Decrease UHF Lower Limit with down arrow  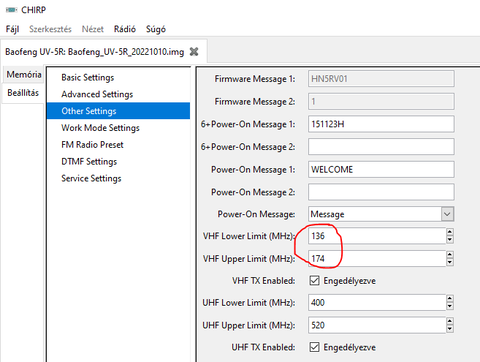pyautogui.click(x=450, y=306)
